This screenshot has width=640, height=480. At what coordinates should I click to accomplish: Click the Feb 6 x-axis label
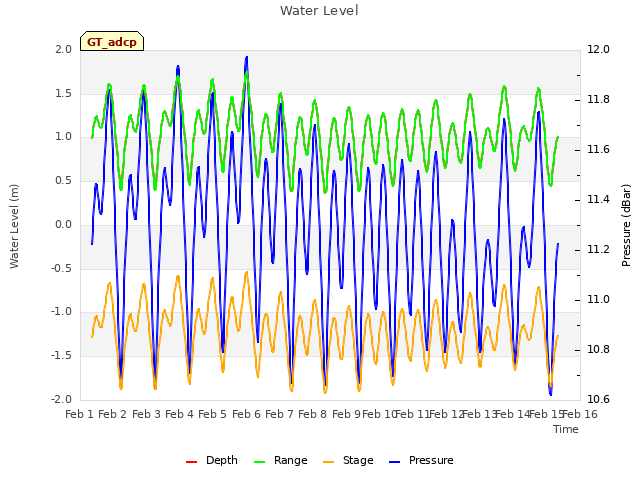[x=246, y=414]
